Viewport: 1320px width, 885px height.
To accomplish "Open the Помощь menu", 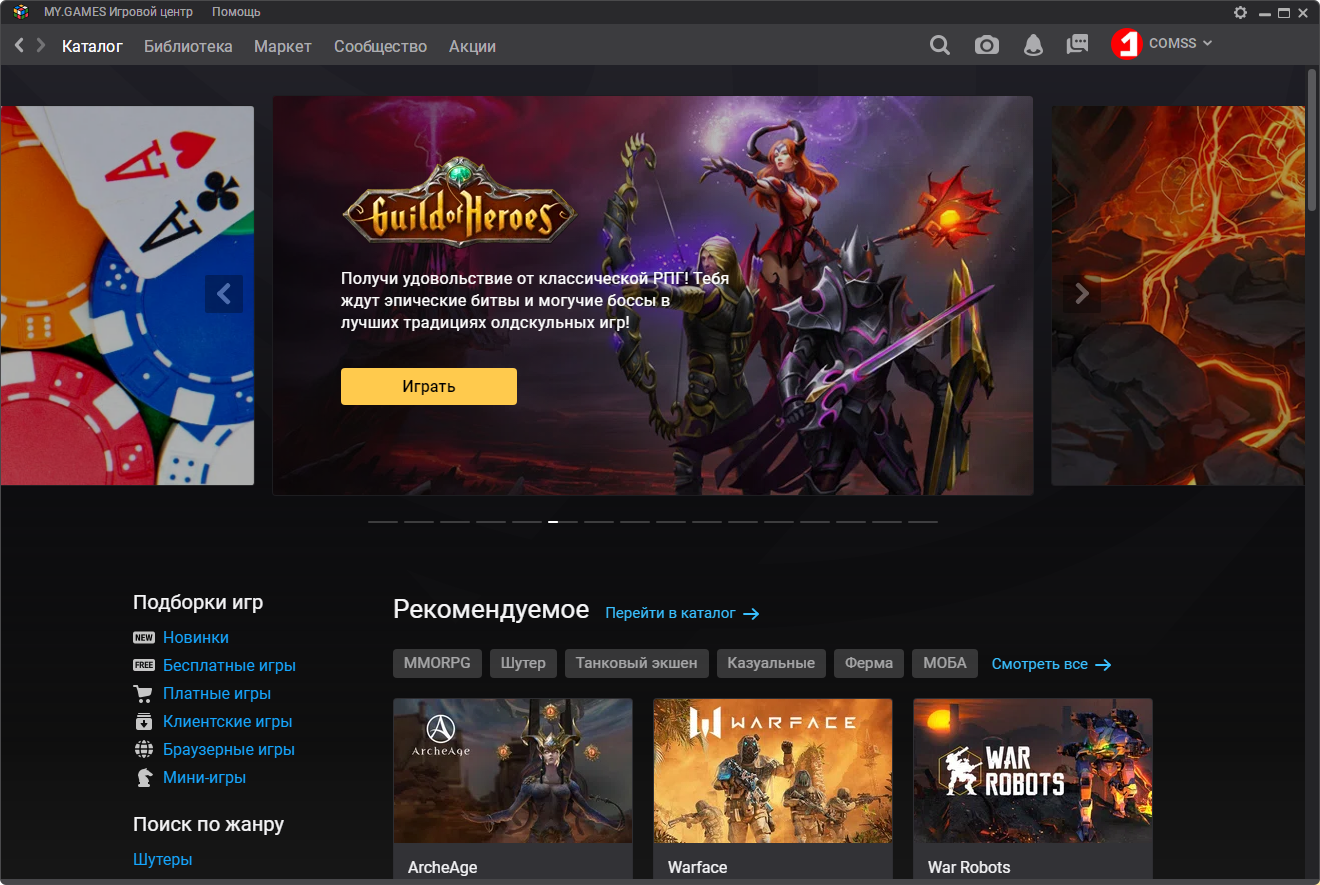I will coord(236,12).
